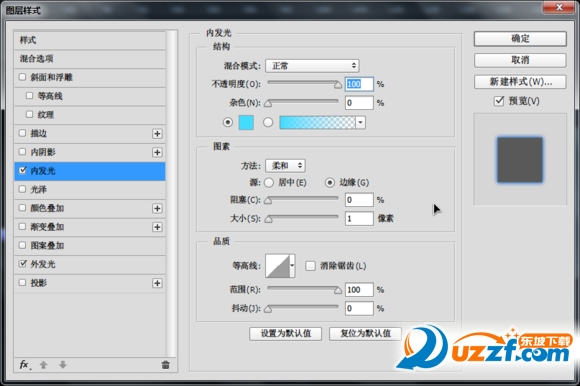Screen dimensions: 580x386
Task: Expand the 等高线 contour picker arrow
Action: tap(292, 265)
